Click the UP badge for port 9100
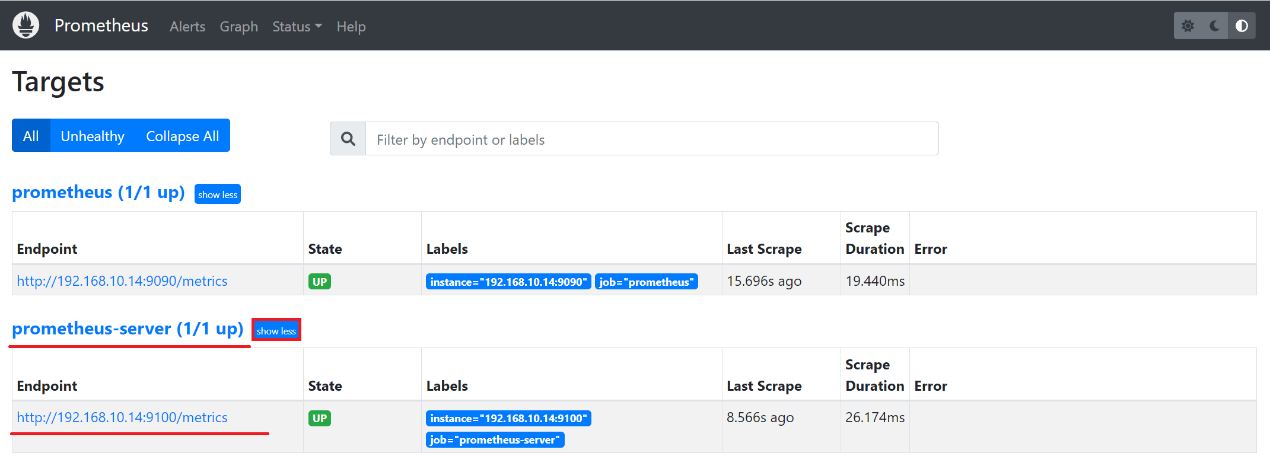 click(320, 418)
